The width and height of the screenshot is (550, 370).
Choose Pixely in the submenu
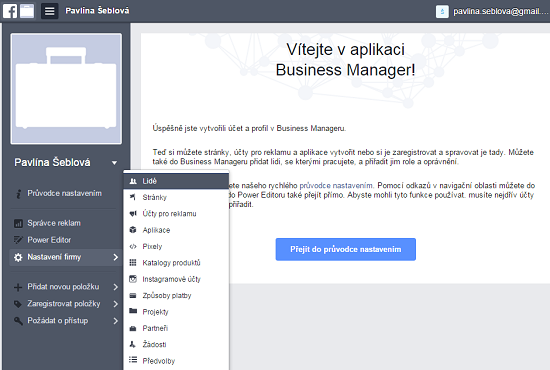176,247
